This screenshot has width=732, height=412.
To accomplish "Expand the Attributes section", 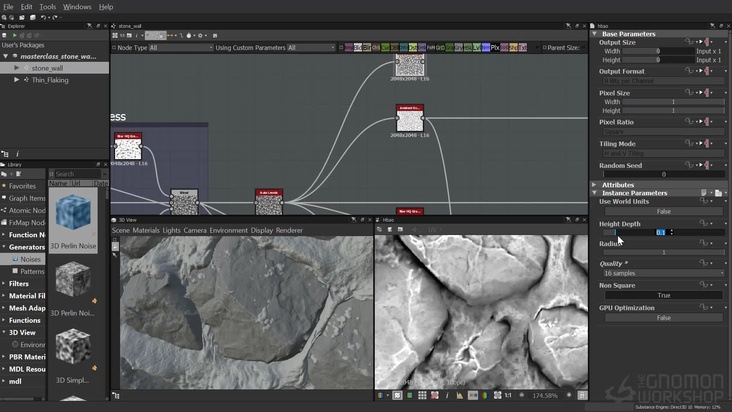I will coord(595,185).
